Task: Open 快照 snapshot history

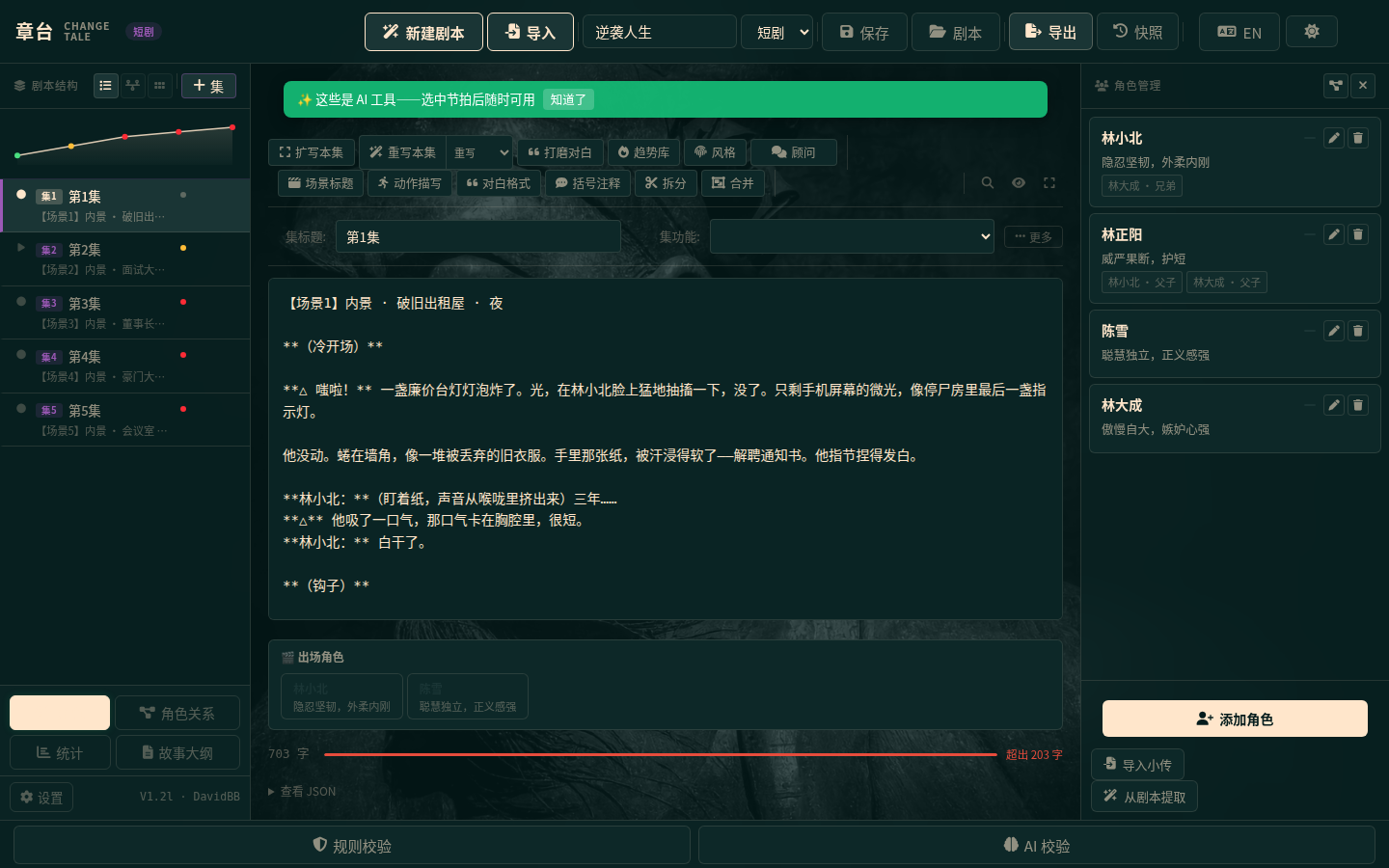Action: click(1138, 32)
